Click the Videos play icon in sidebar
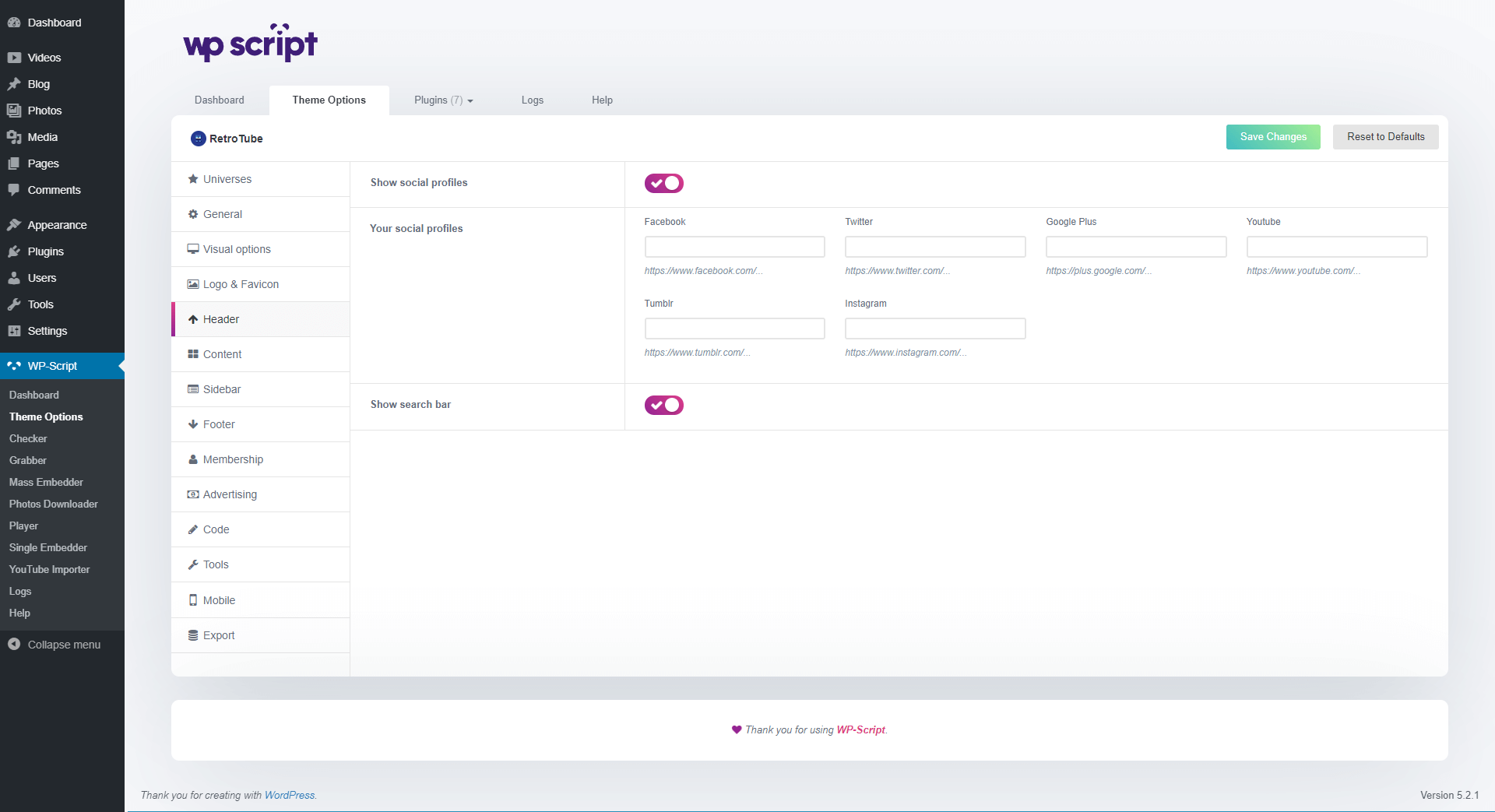Screen dimensions: 1495x812 click(14, 58)
